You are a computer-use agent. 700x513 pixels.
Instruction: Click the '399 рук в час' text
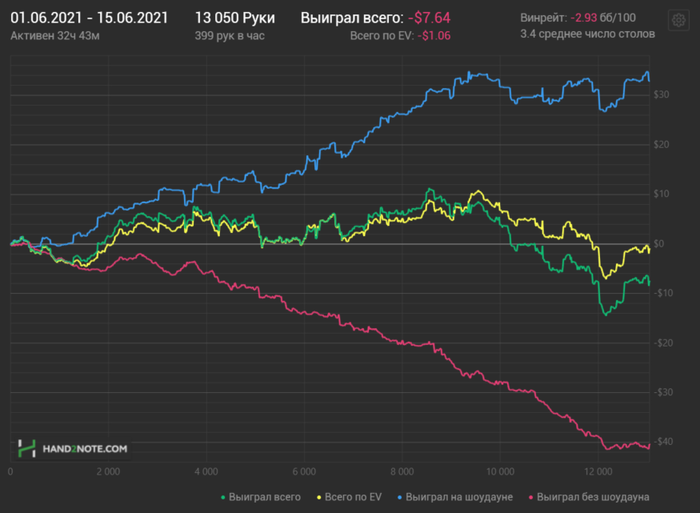click(229, 36)
